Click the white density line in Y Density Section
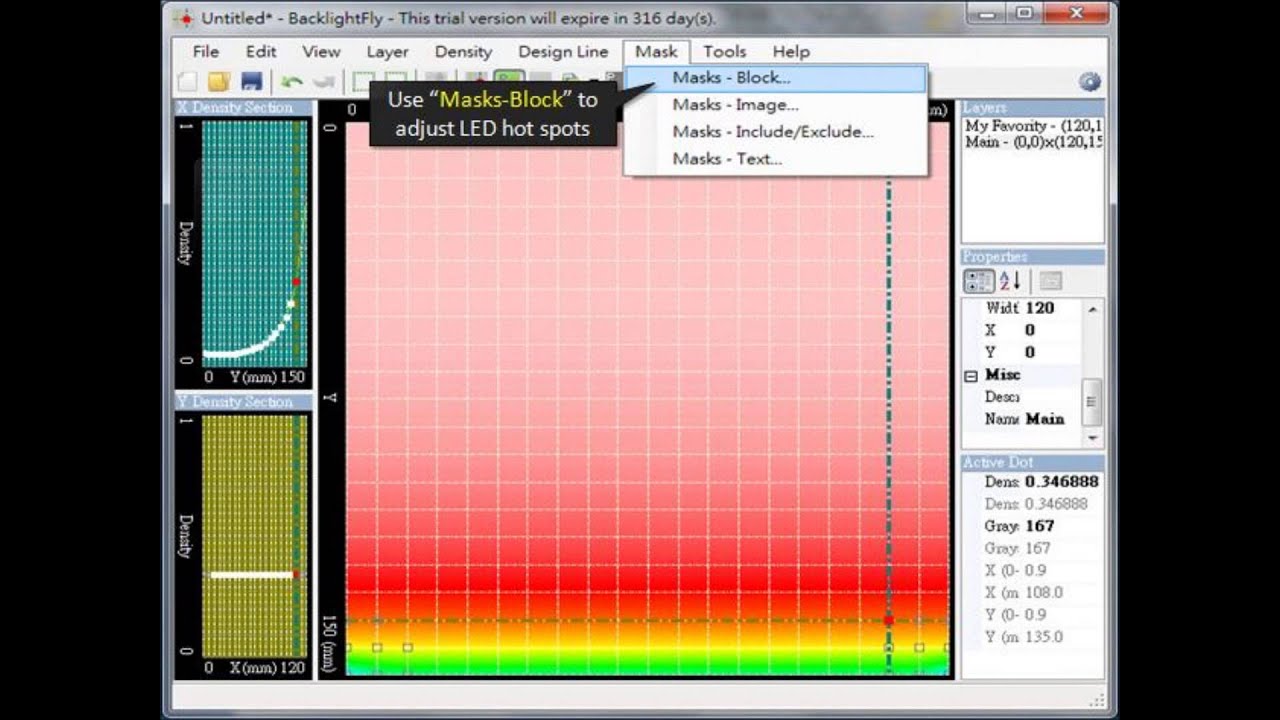The width and height of the screenshot is (1280, 720). (x=252, y=575)
